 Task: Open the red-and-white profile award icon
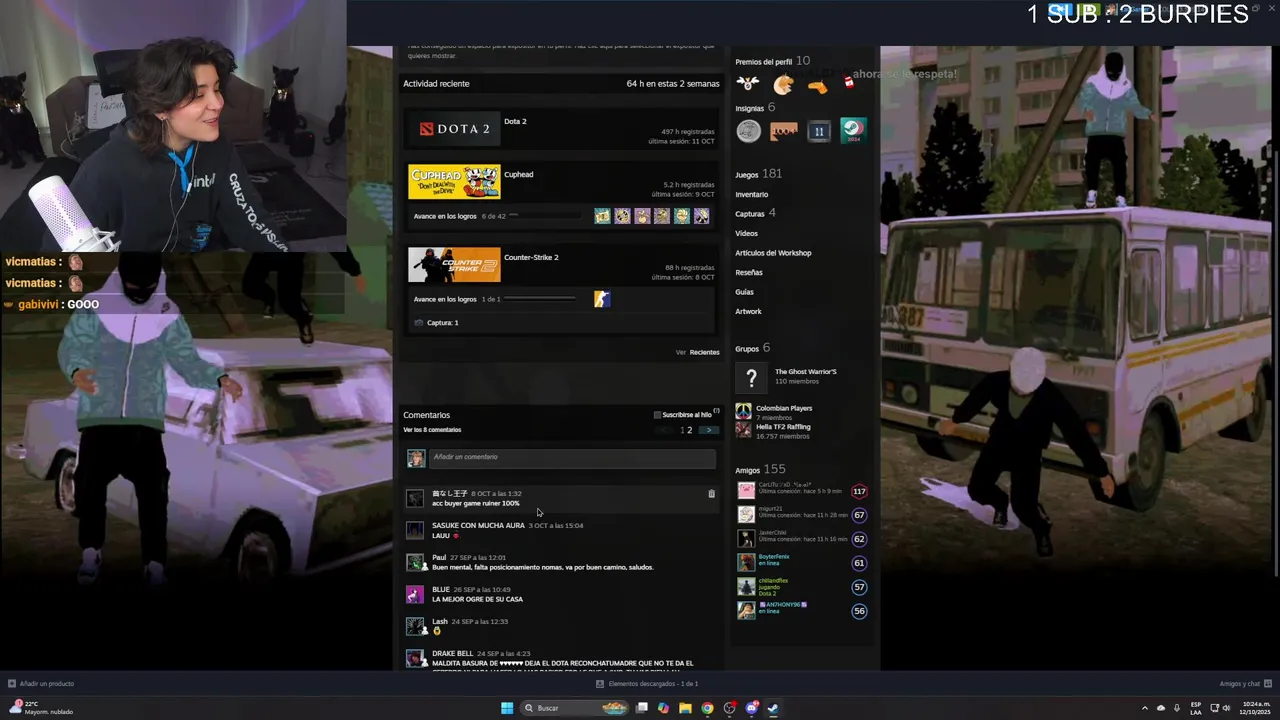849,84
